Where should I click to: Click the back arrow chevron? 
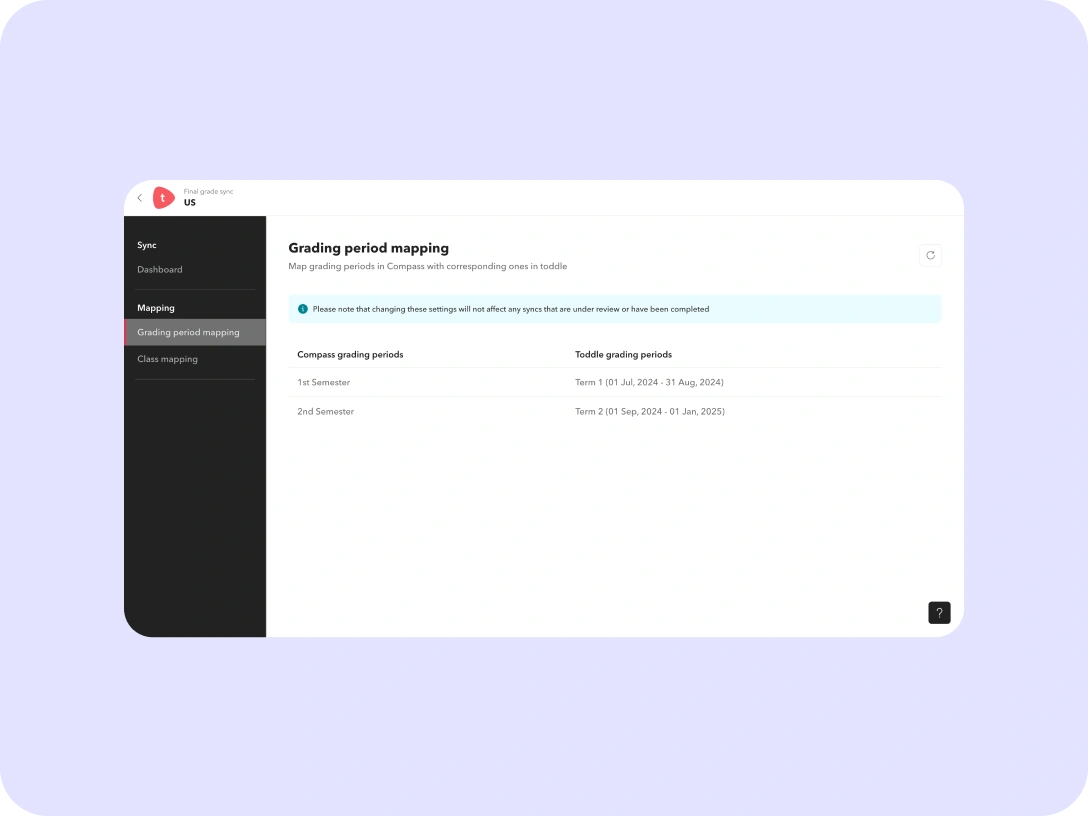coord(140,198)
